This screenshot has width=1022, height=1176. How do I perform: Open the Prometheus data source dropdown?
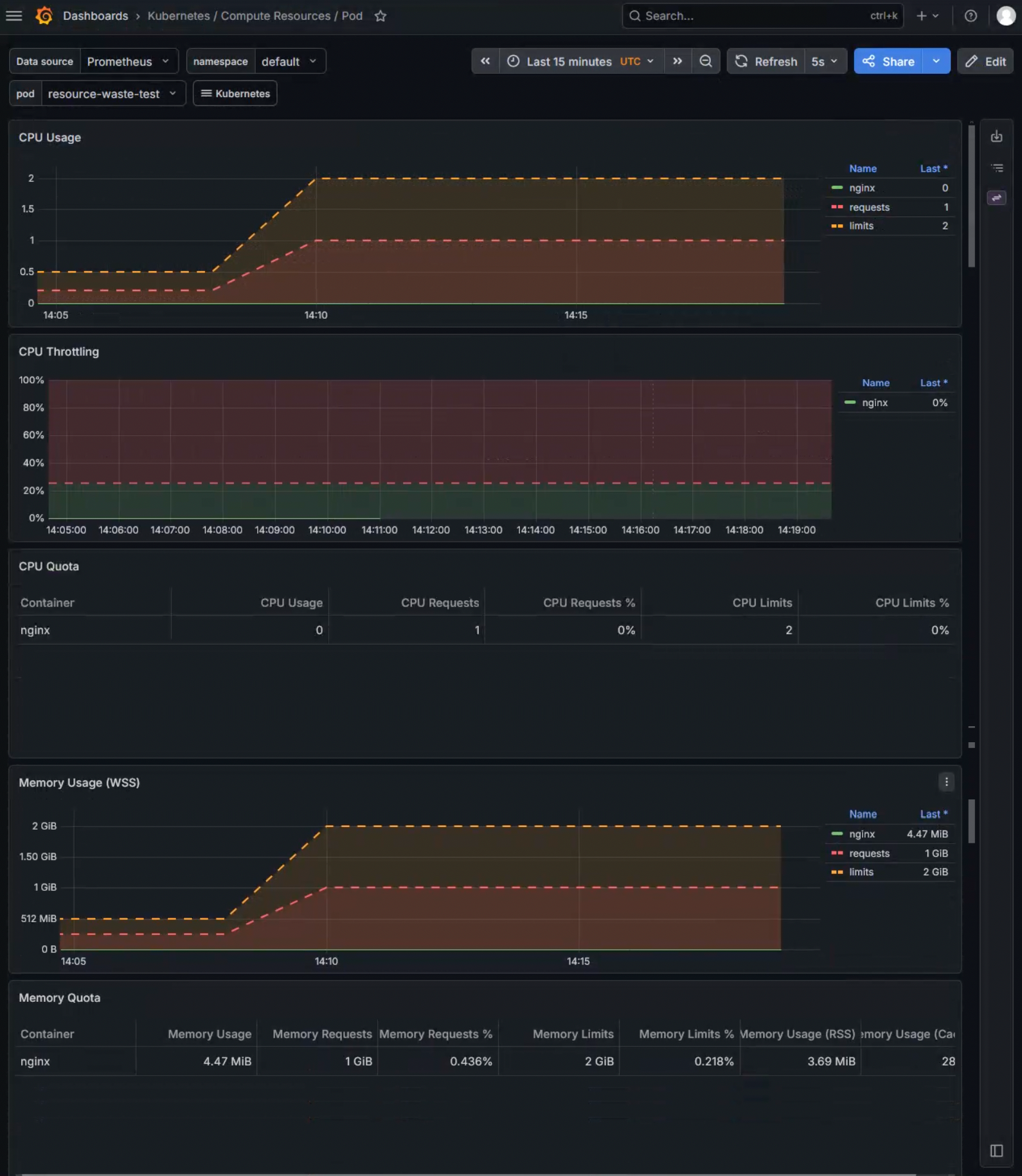click(129, 61)
